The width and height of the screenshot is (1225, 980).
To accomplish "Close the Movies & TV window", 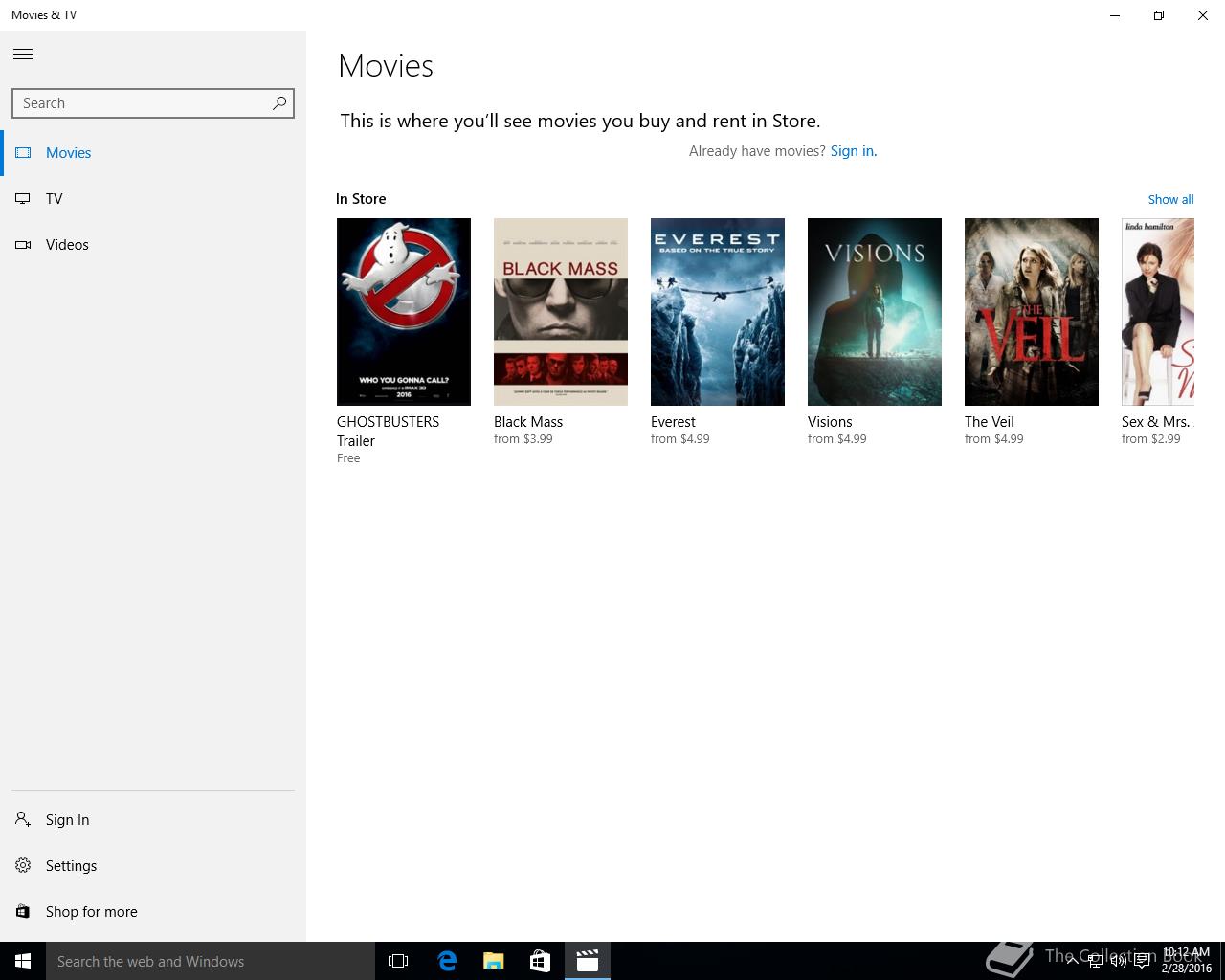I will click(1203, 15).
